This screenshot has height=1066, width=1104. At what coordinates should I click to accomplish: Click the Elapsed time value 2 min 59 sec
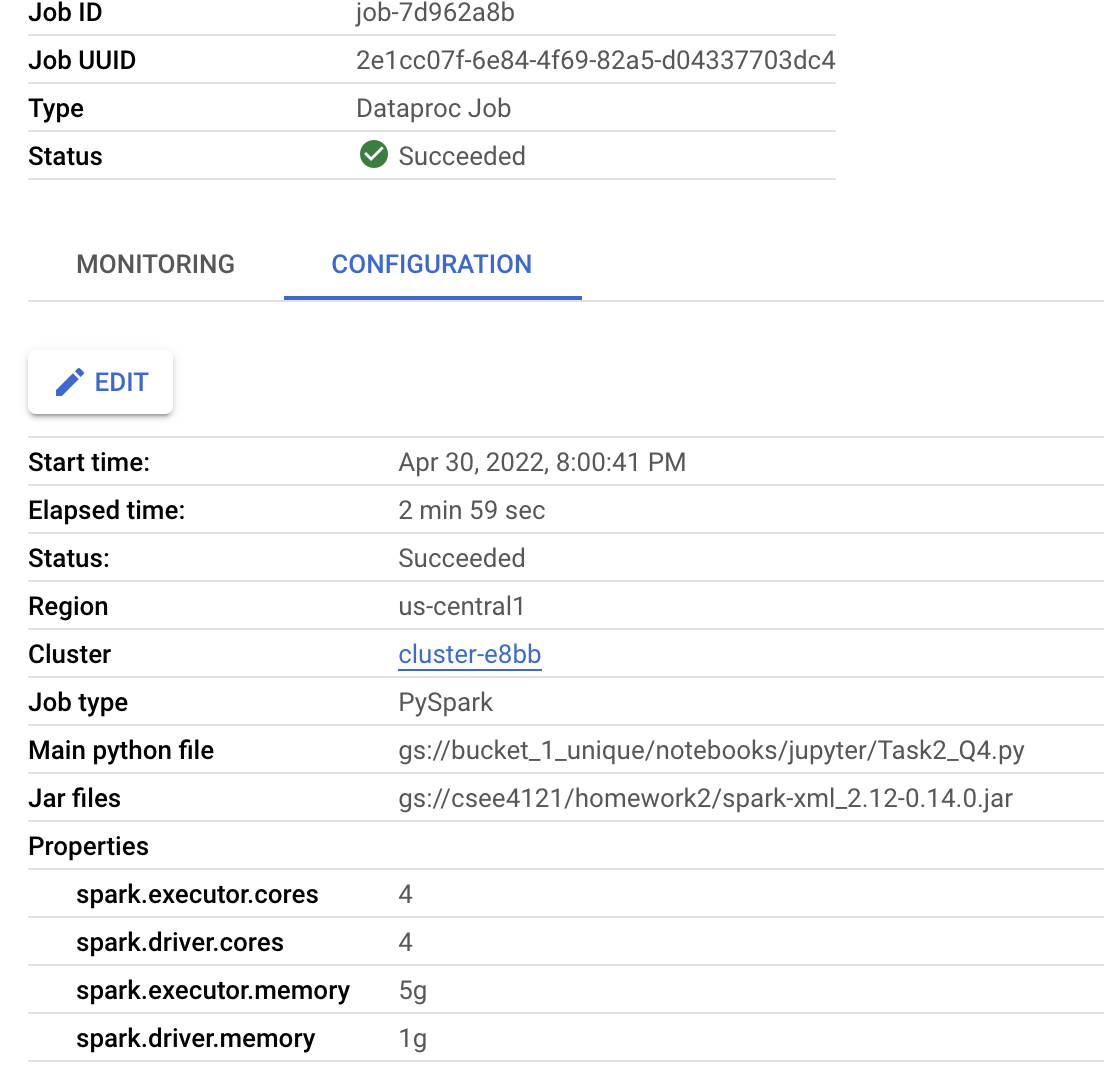[x=472, y=510]
